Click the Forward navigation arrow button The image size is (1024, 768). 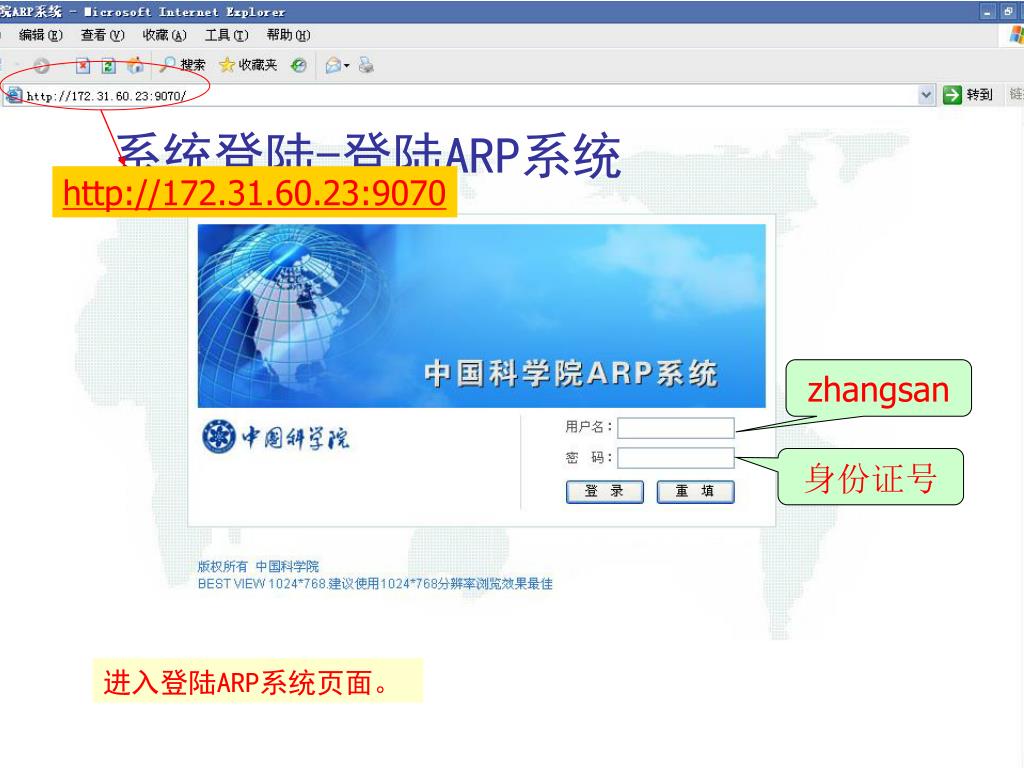click(x=41, y=65)
